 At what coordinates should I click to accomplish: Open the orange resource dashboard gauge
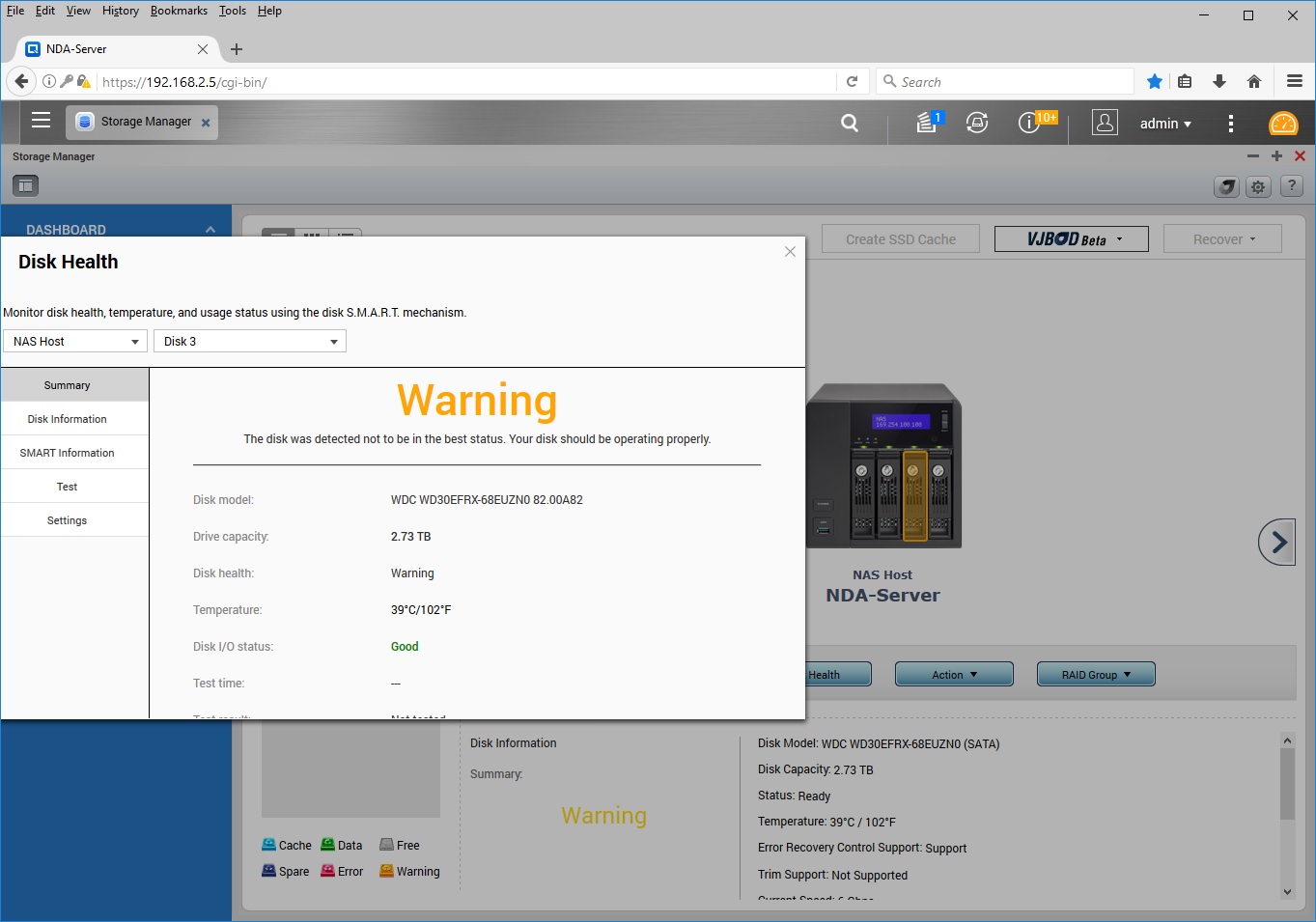[x=1283, y=124]
